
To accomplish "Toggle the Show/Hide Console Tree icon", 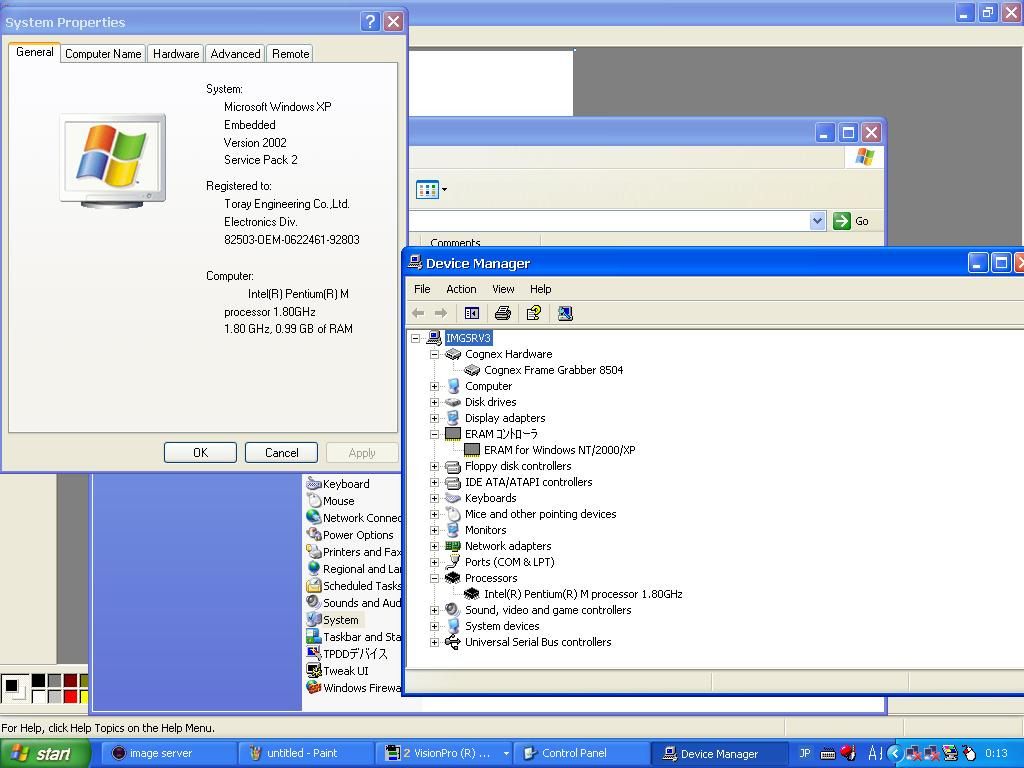I will pyautogui.click(x=472, y=313).
